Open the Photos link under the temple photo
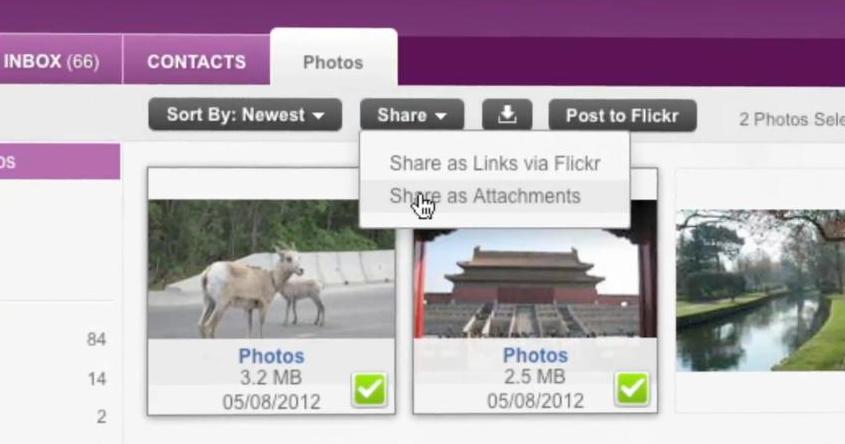This screenshot has height=444, width=845. tap(535, 355)
